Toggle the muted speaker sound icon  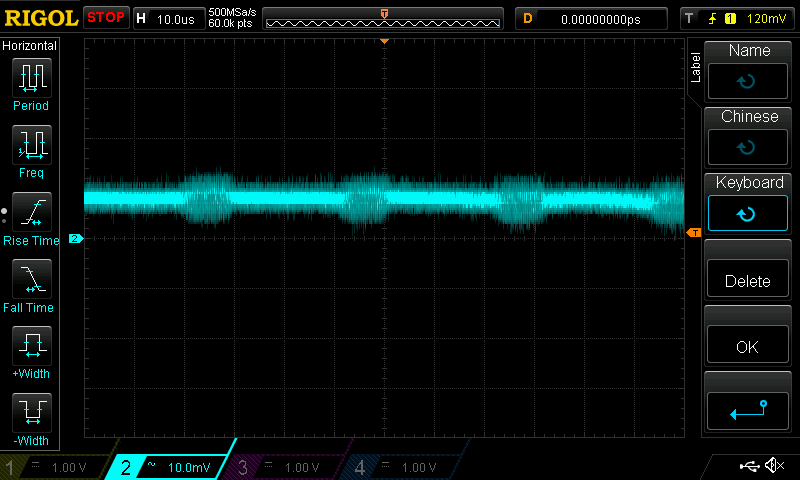[774, 465]
